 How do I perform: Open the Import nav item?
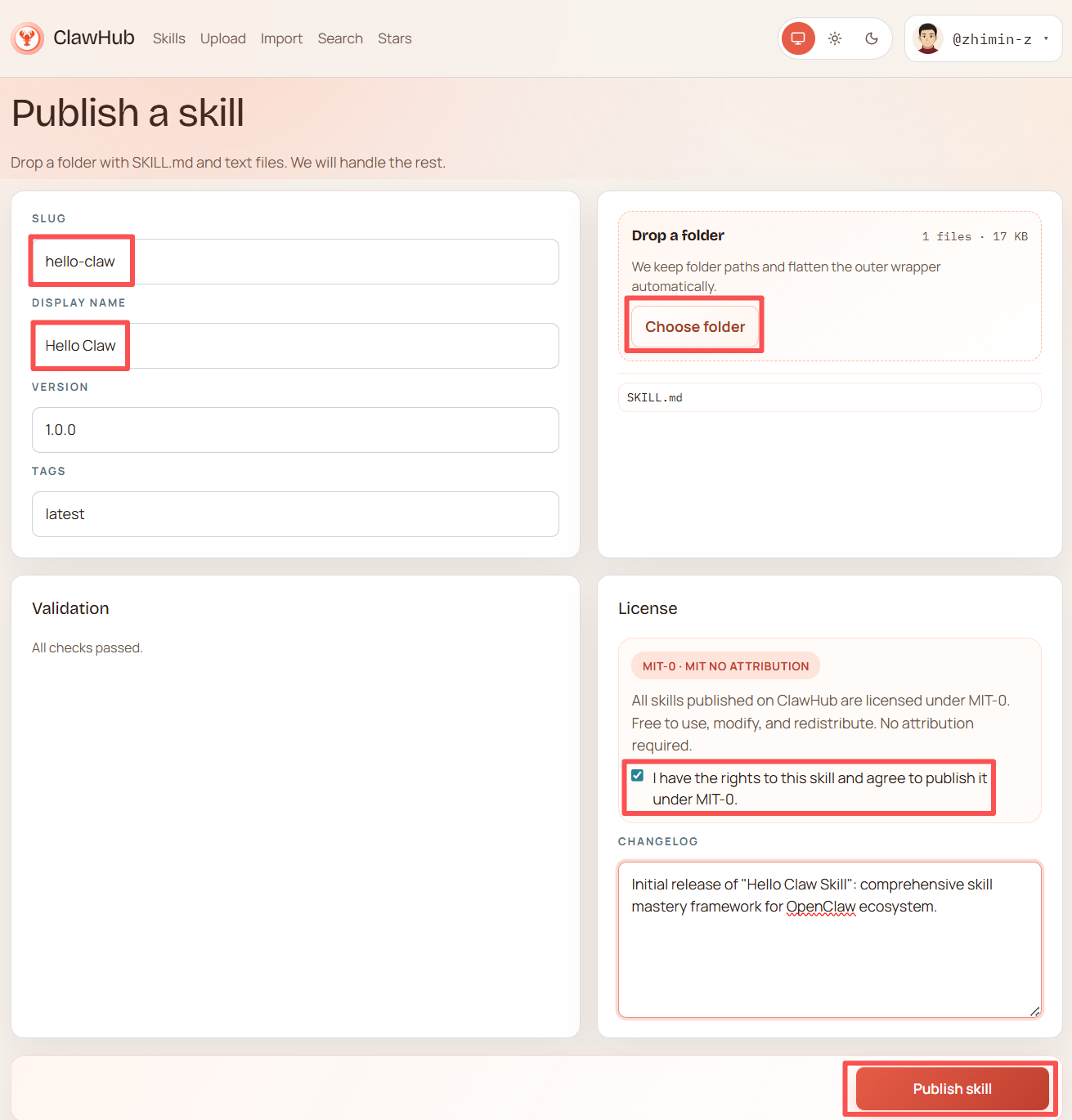281,38
